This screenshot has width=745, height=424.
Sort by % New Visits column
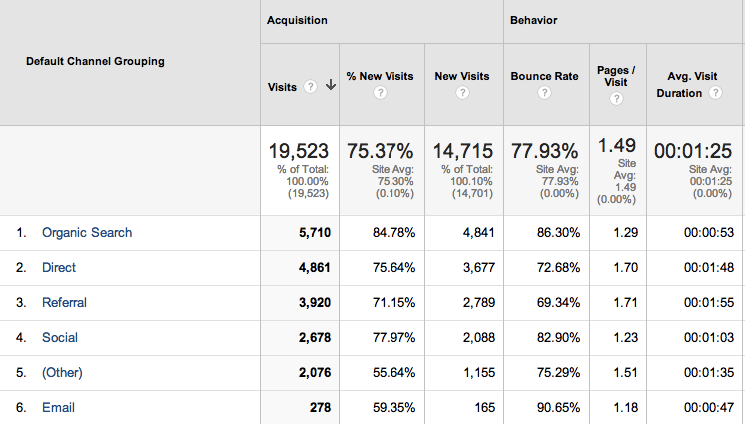tap(380, 76)
